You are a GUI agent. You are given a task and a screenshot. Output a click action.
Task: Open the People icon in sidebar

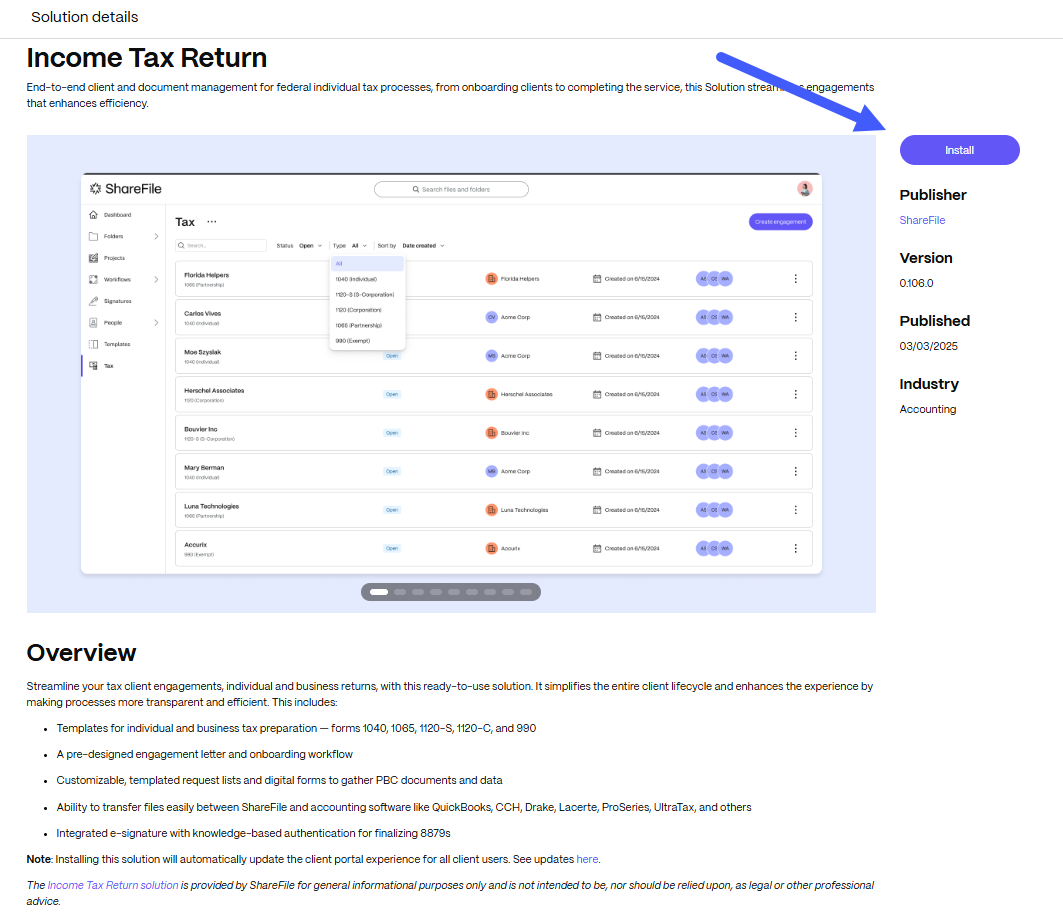point(94,323)
